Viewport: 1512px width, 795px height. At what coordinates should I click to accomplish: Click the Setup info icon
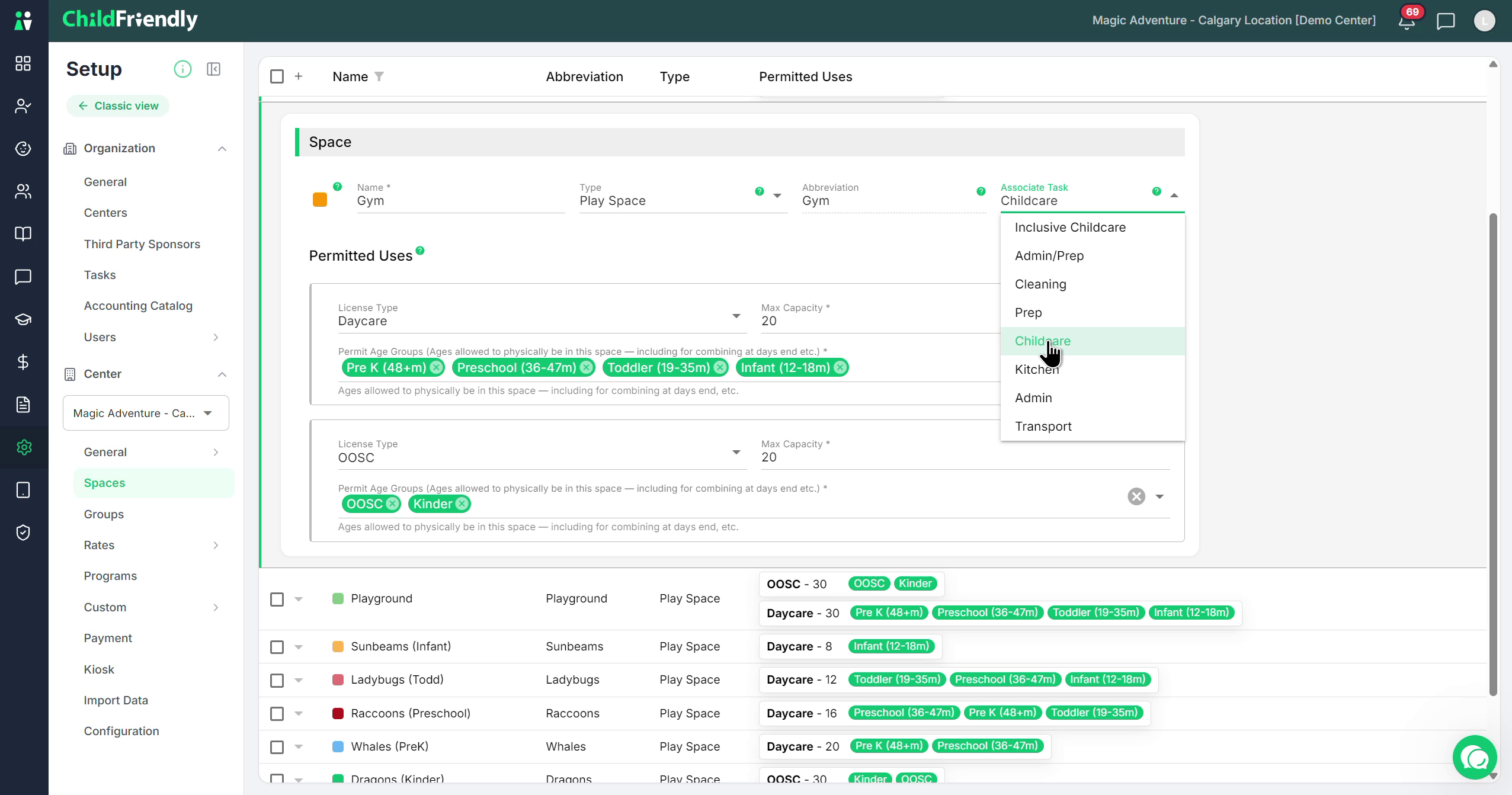[182, 69]
